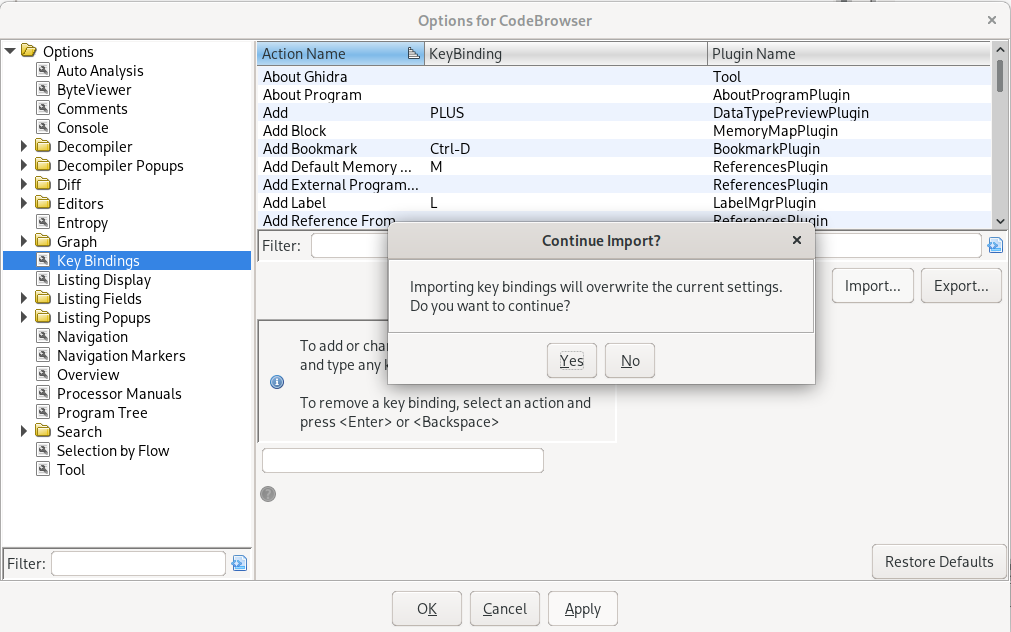Image resolution: width=1011 pixels, height=632 pixels.
Task: Click OK in Options dialog
Action: coord(427,609)
